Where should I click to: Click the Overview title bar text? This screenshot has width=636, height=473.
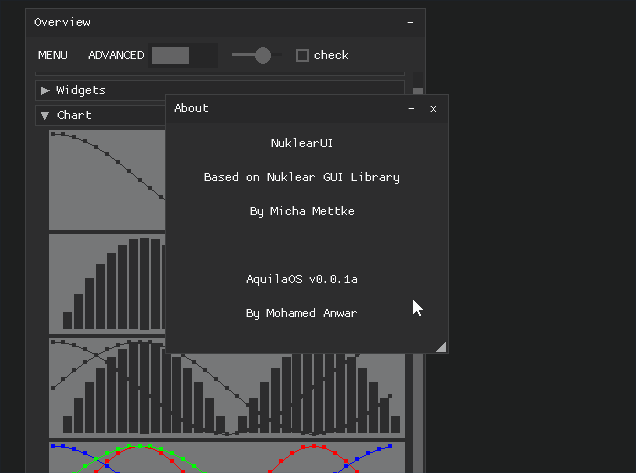pyautogui.click(x=62, y=22)
